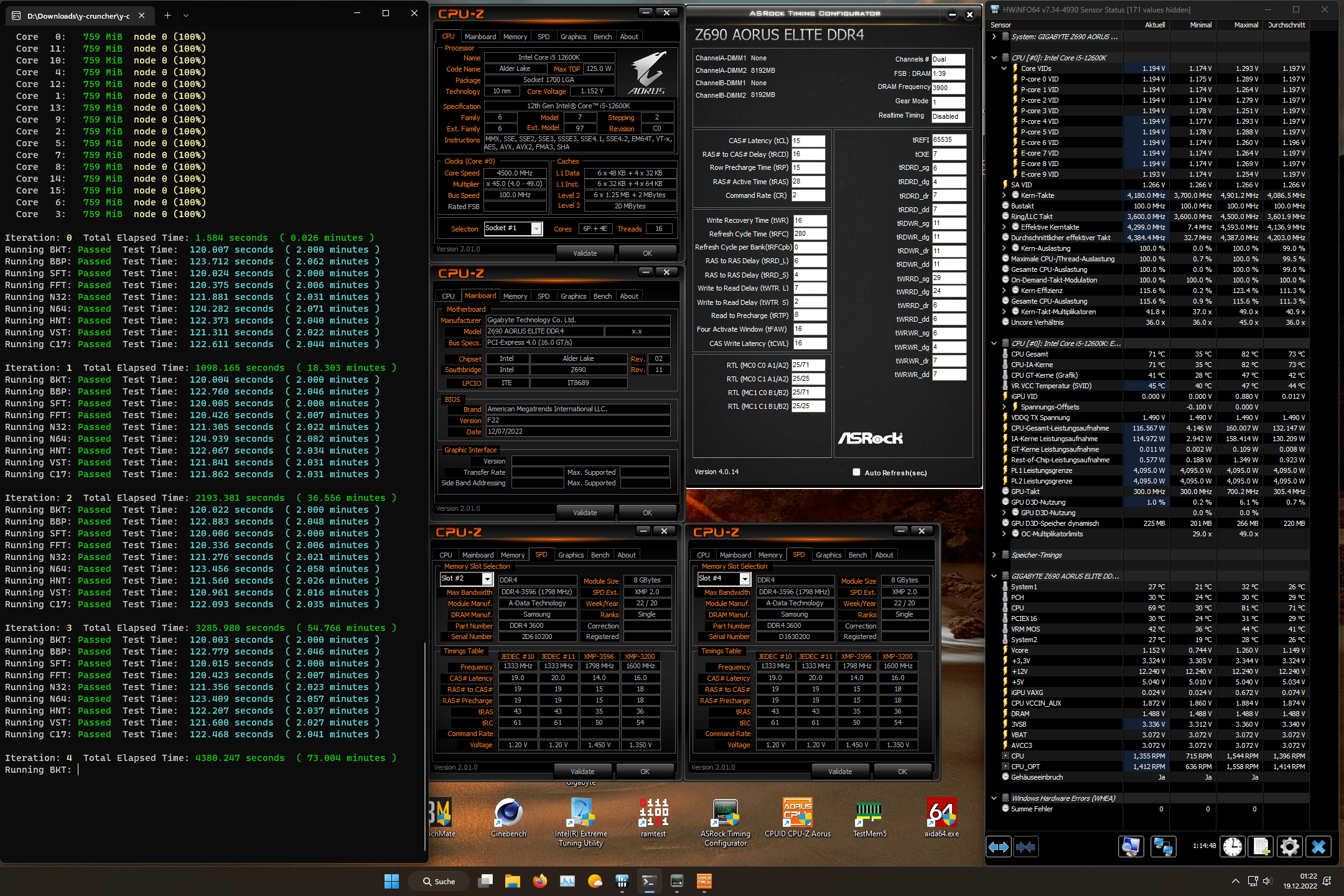Open TestMem5 desktop shortcut
This screenshot has width=1344, height=896.
click(x=870, y=818)
